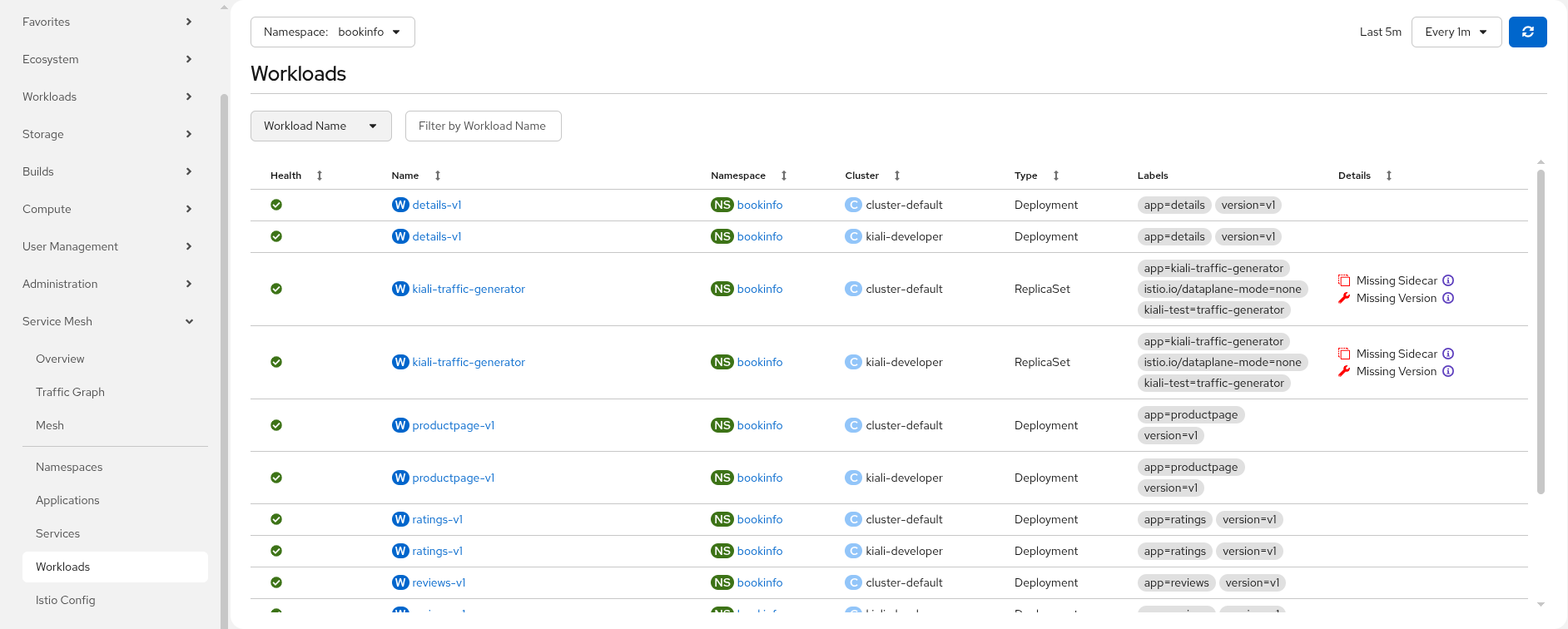The height and width of the screenshot is (629, 1568).
Task: Sort the table by Cluster column
Action: pos(897,176)
